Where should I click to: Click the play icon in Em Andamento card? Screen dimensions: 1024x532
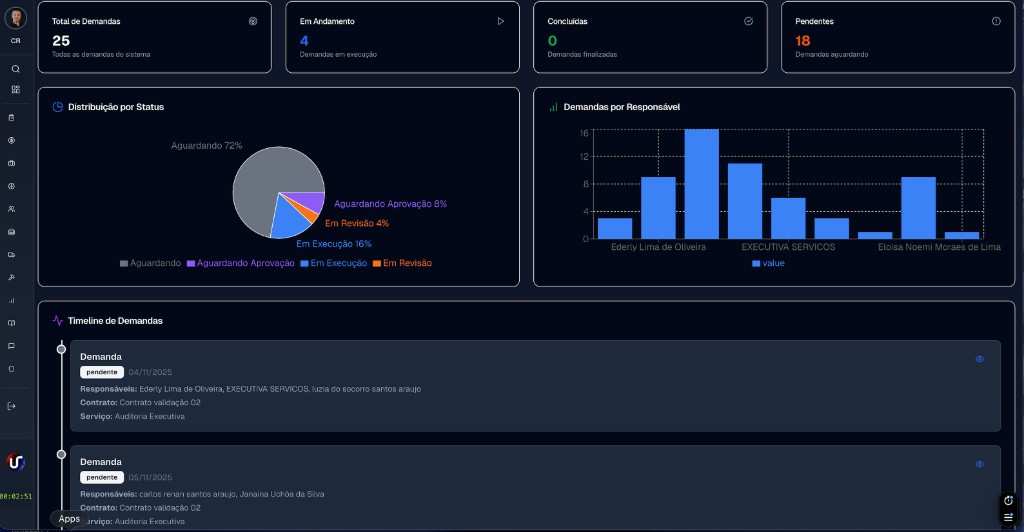[x=501, y=21]
